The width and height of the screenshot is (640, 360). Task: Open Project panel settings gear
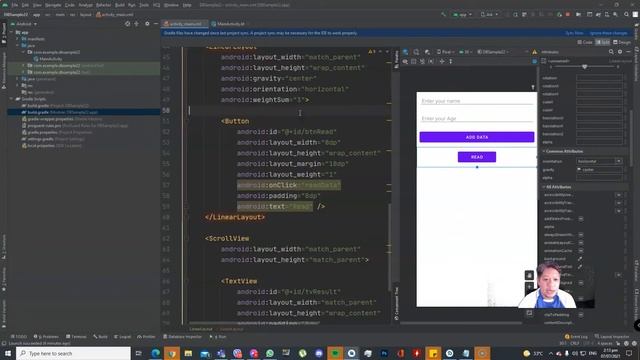point(147,24)
